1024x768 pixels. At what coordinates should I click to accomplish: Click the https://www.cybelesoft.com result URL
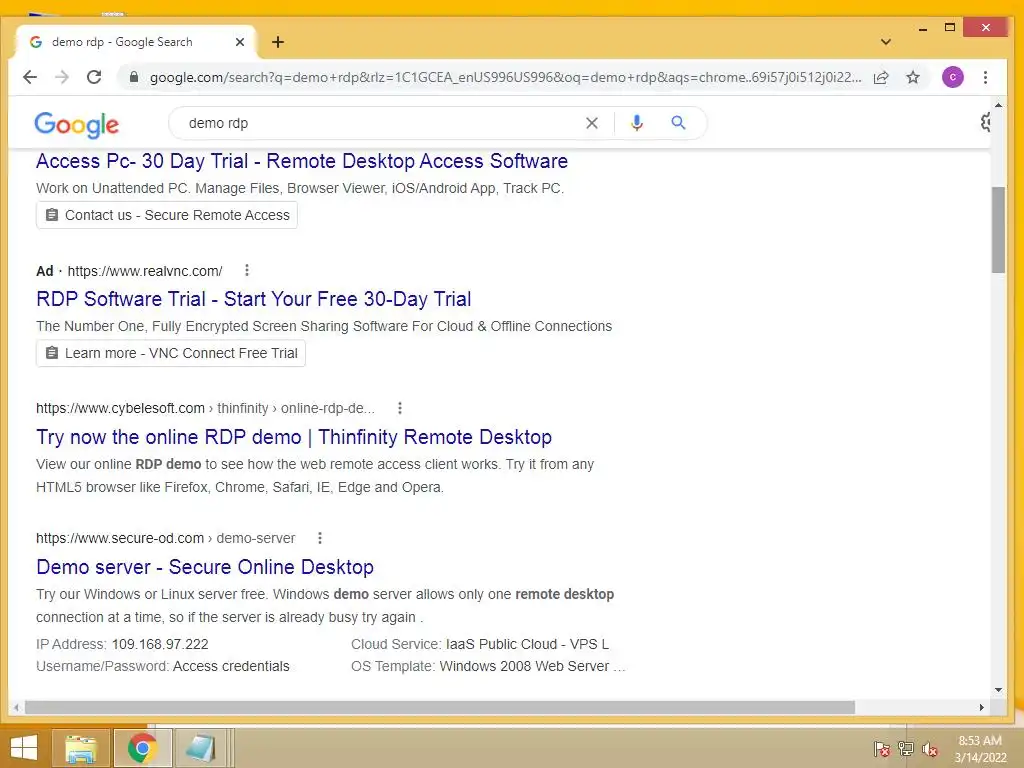click(120, 408)
